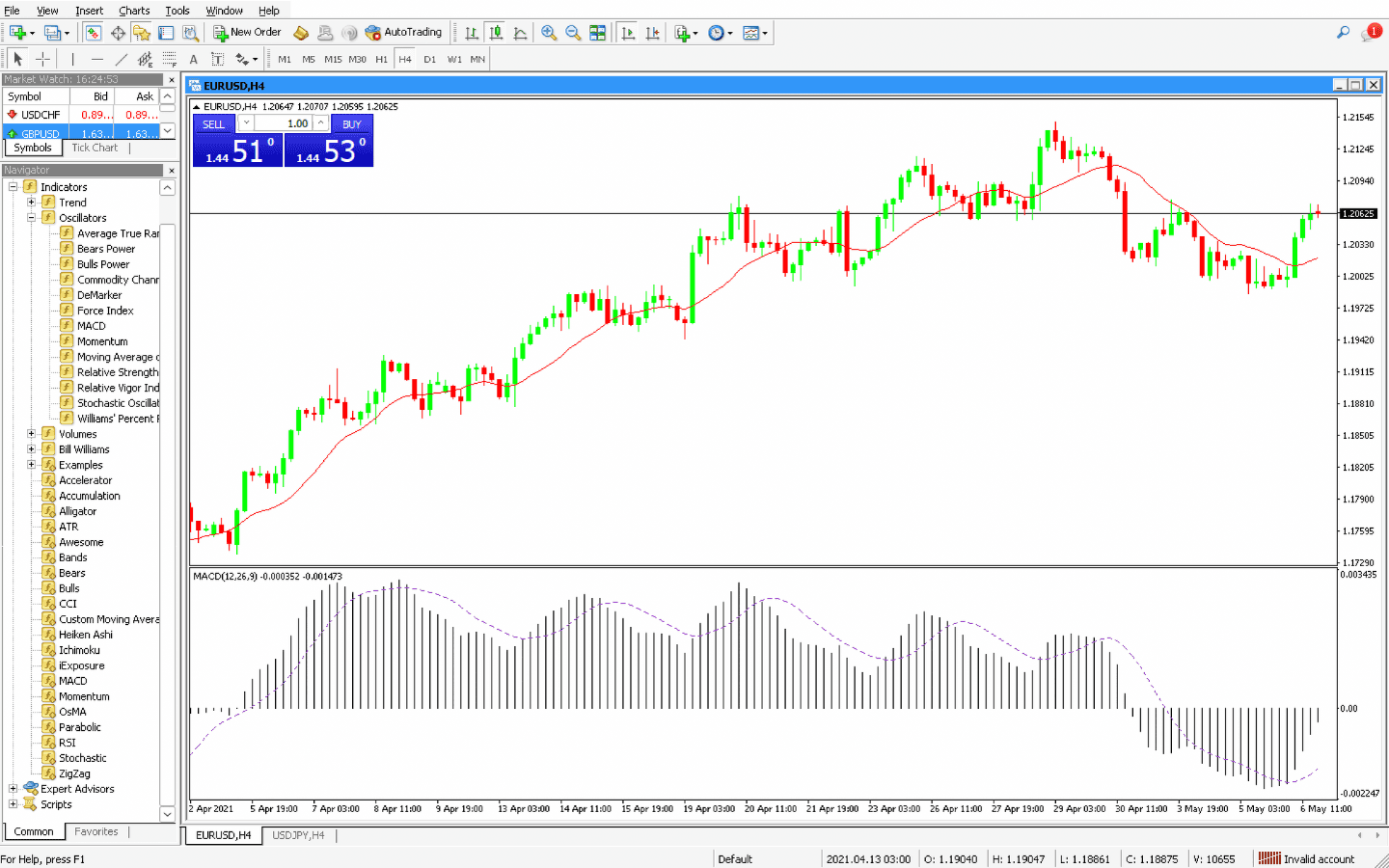Select the Draw Trendline tool

pos(121,59)
